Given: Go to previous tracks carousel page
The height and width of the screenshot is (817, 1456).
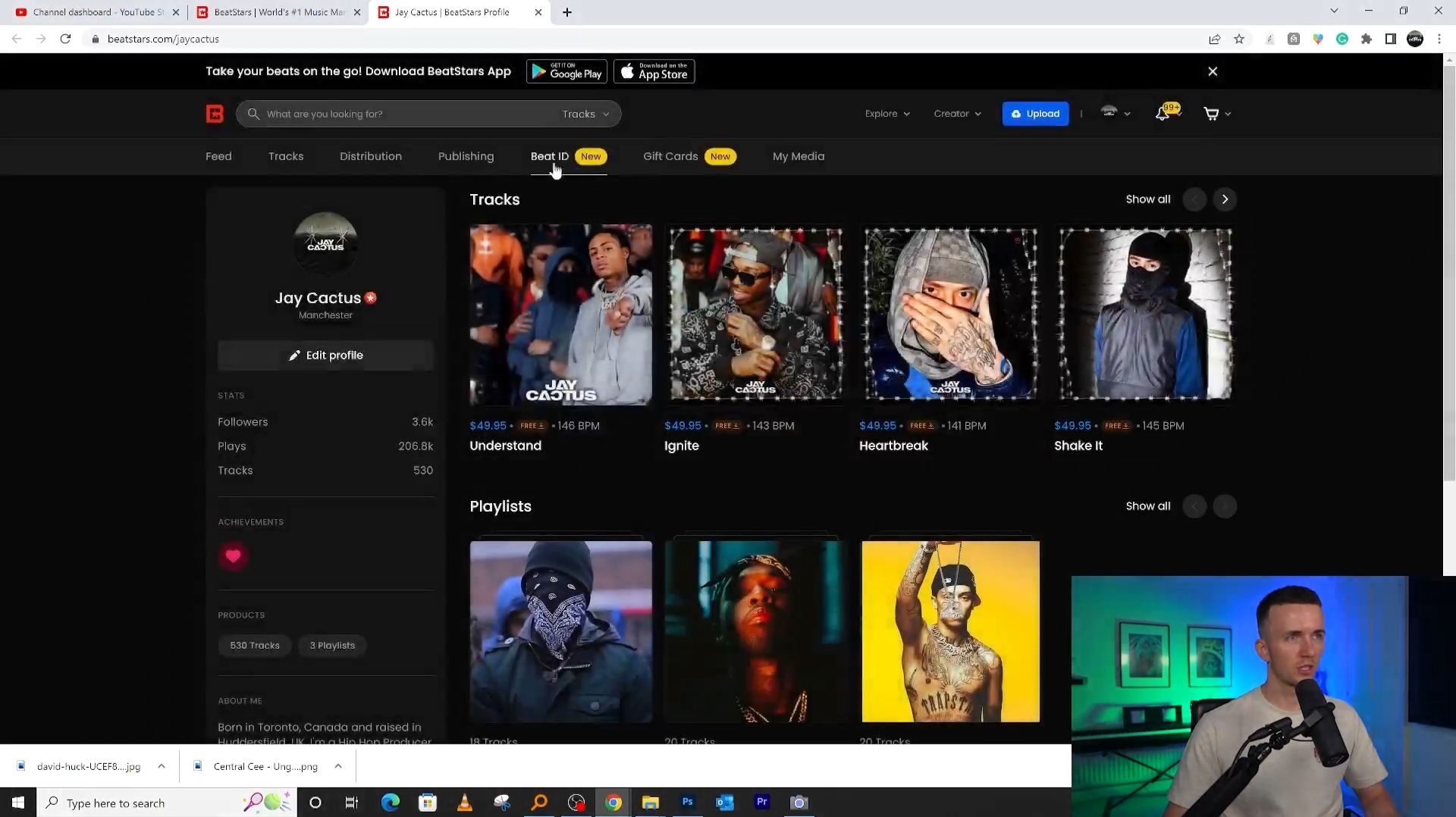Looking at the screenshot, I should 1194,199.
